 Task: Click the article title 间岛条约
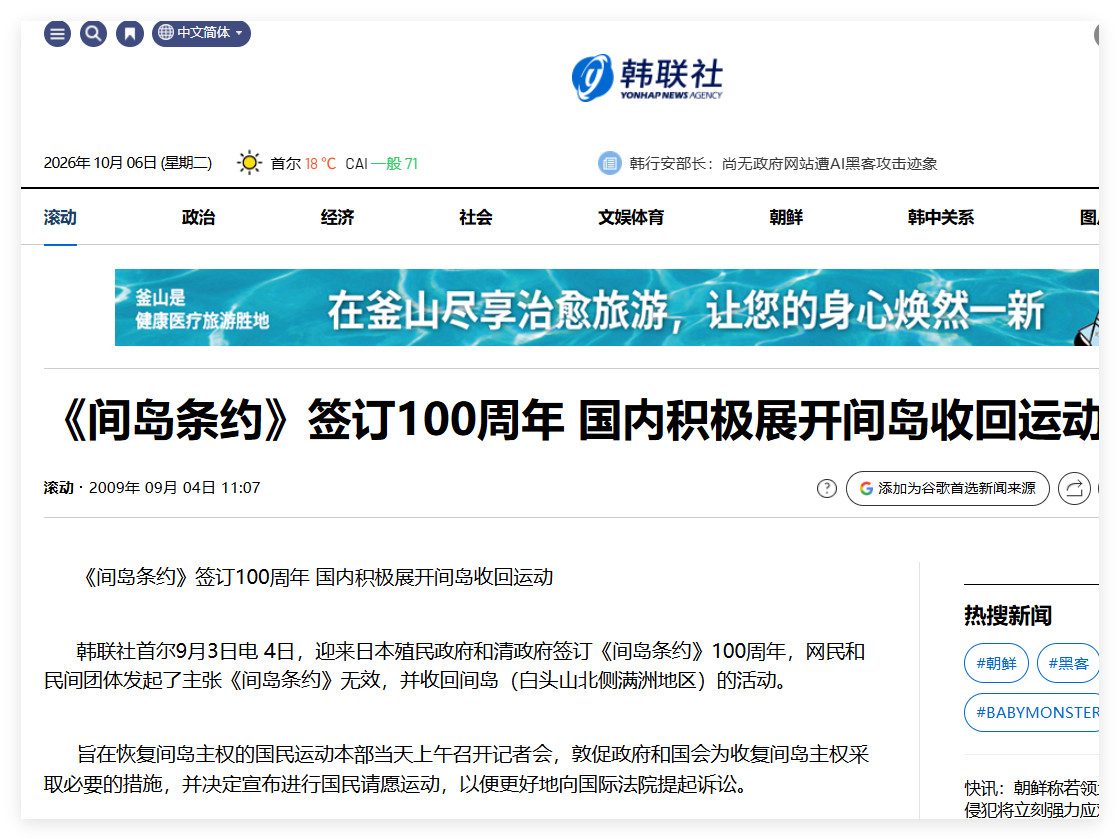point(579,419)
